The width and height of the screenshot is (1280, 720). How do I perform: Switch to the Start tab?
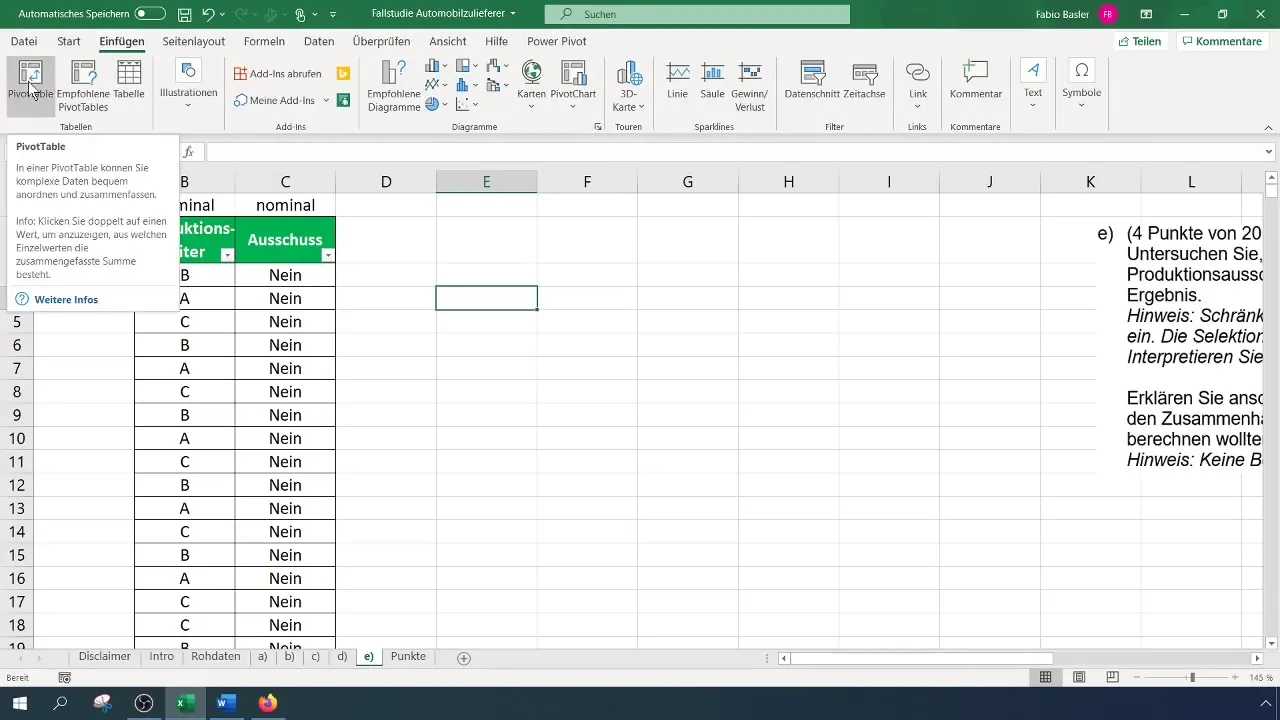69,41
